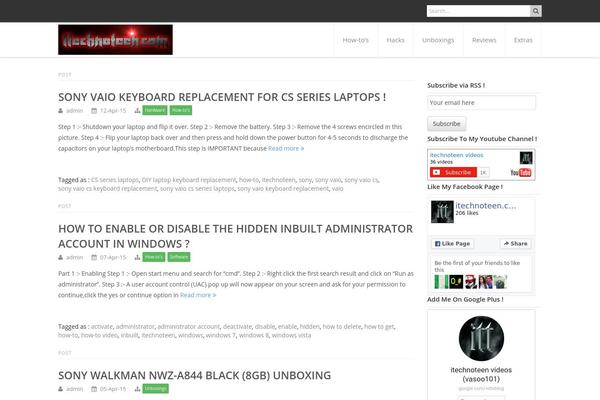The height and width of the screenshot is (400, 600).
Task: Select How-to's tag on Sony Vaio post
Action: coord(181,110)
